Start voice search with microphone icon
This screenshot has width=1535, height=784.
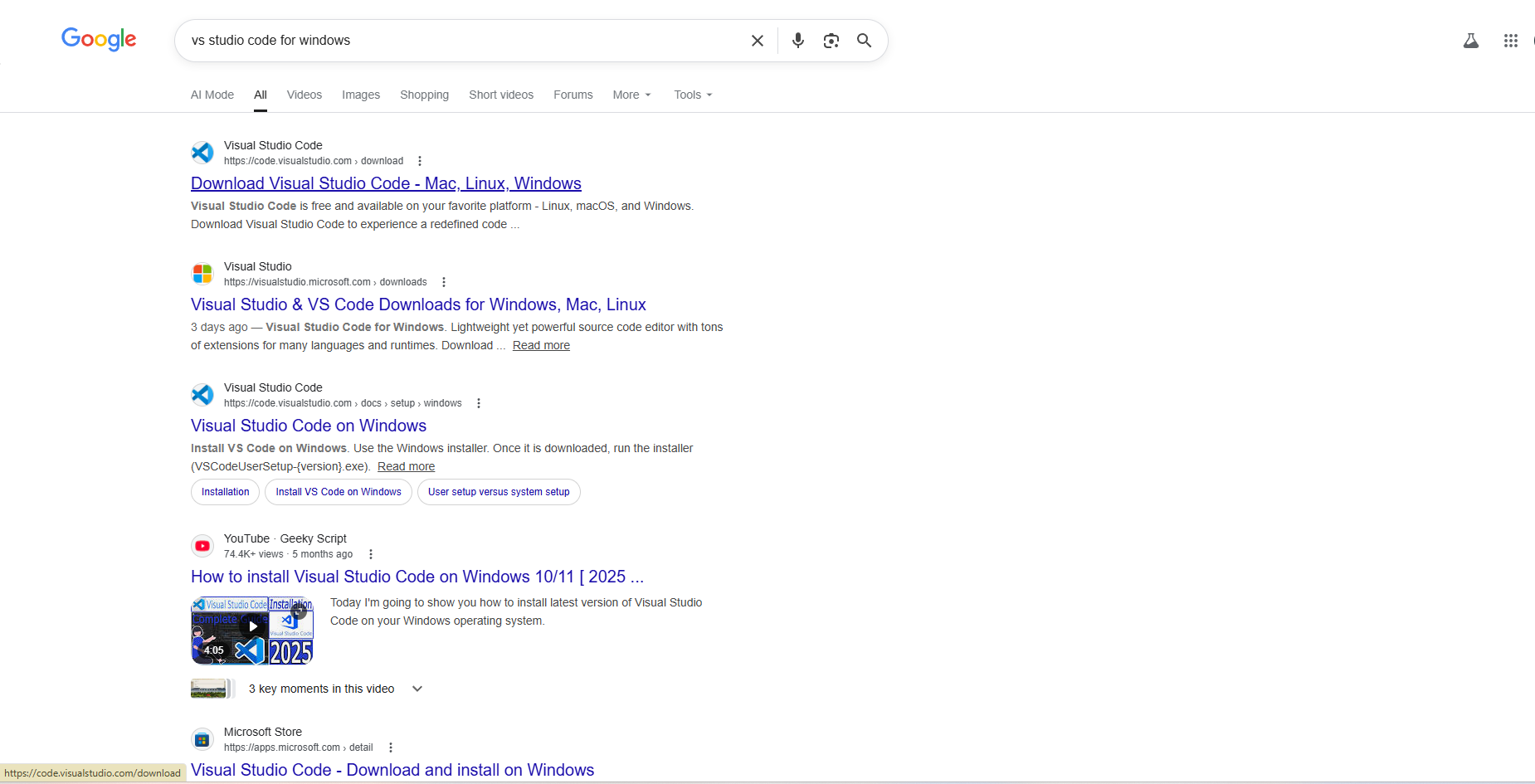(x=798, y=41)
